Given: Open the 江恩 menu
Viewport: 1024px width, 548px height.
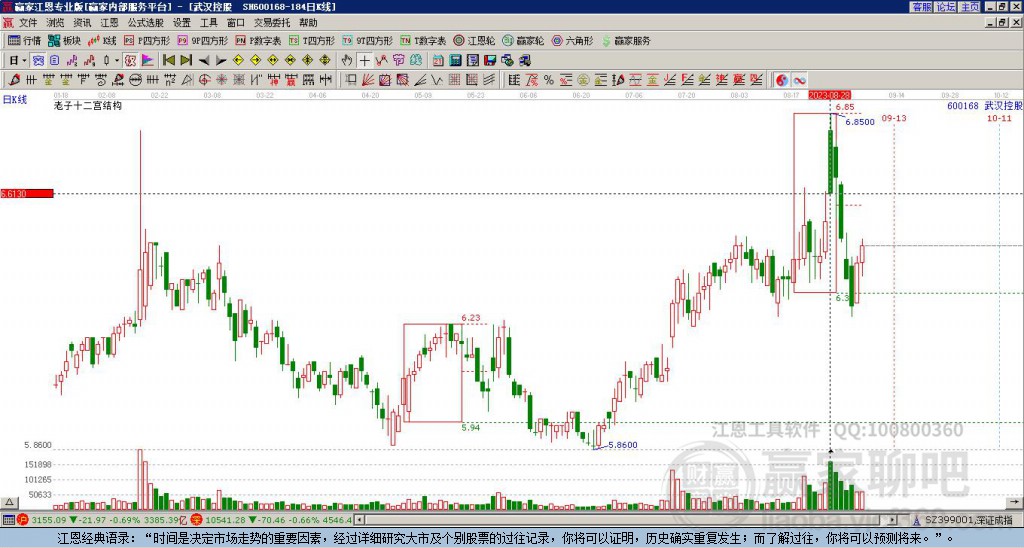Looking at the screenshot, I should coord(110,23).
